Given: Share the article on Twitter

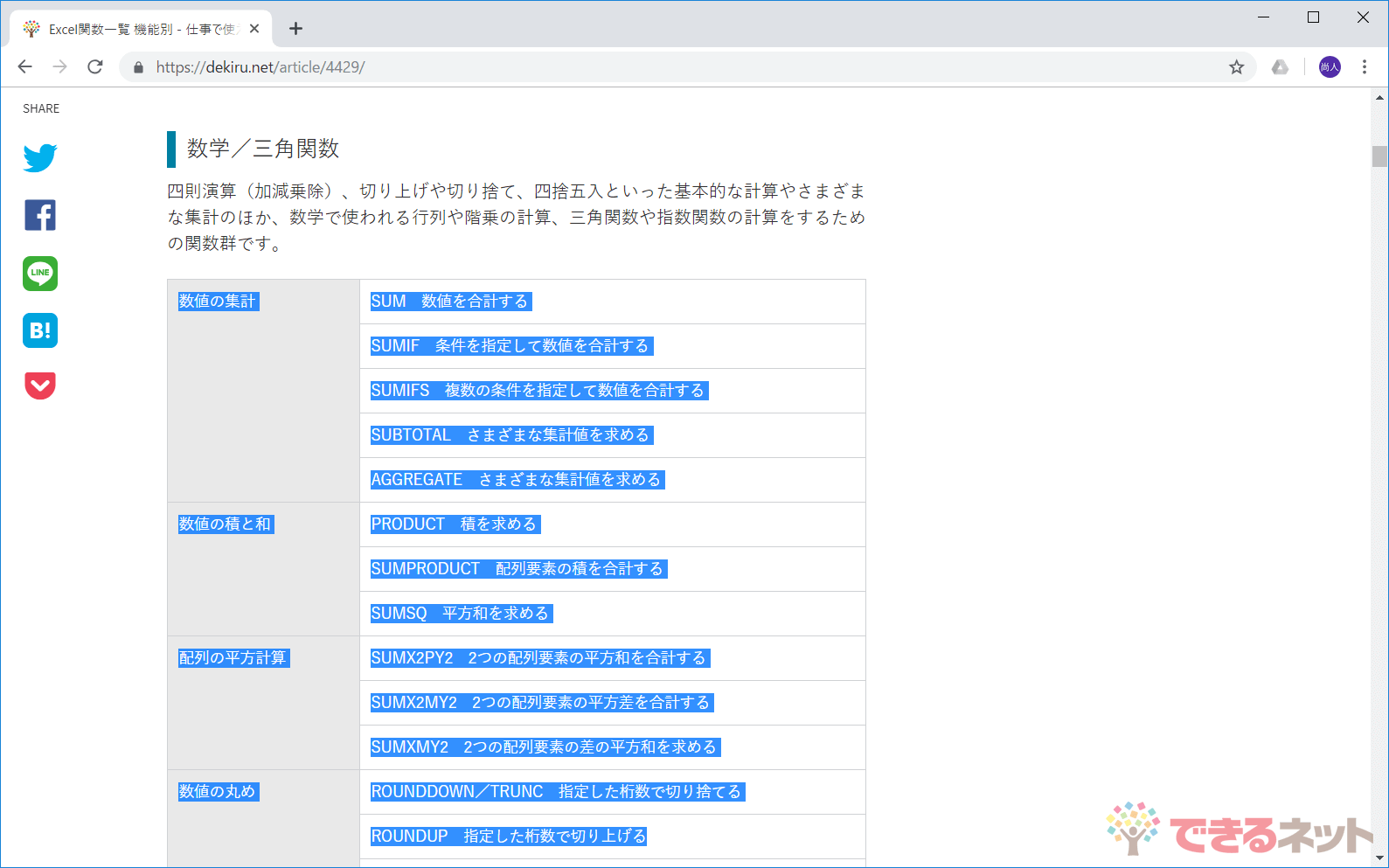Looking at the screenshot, I should coord(40,158).
